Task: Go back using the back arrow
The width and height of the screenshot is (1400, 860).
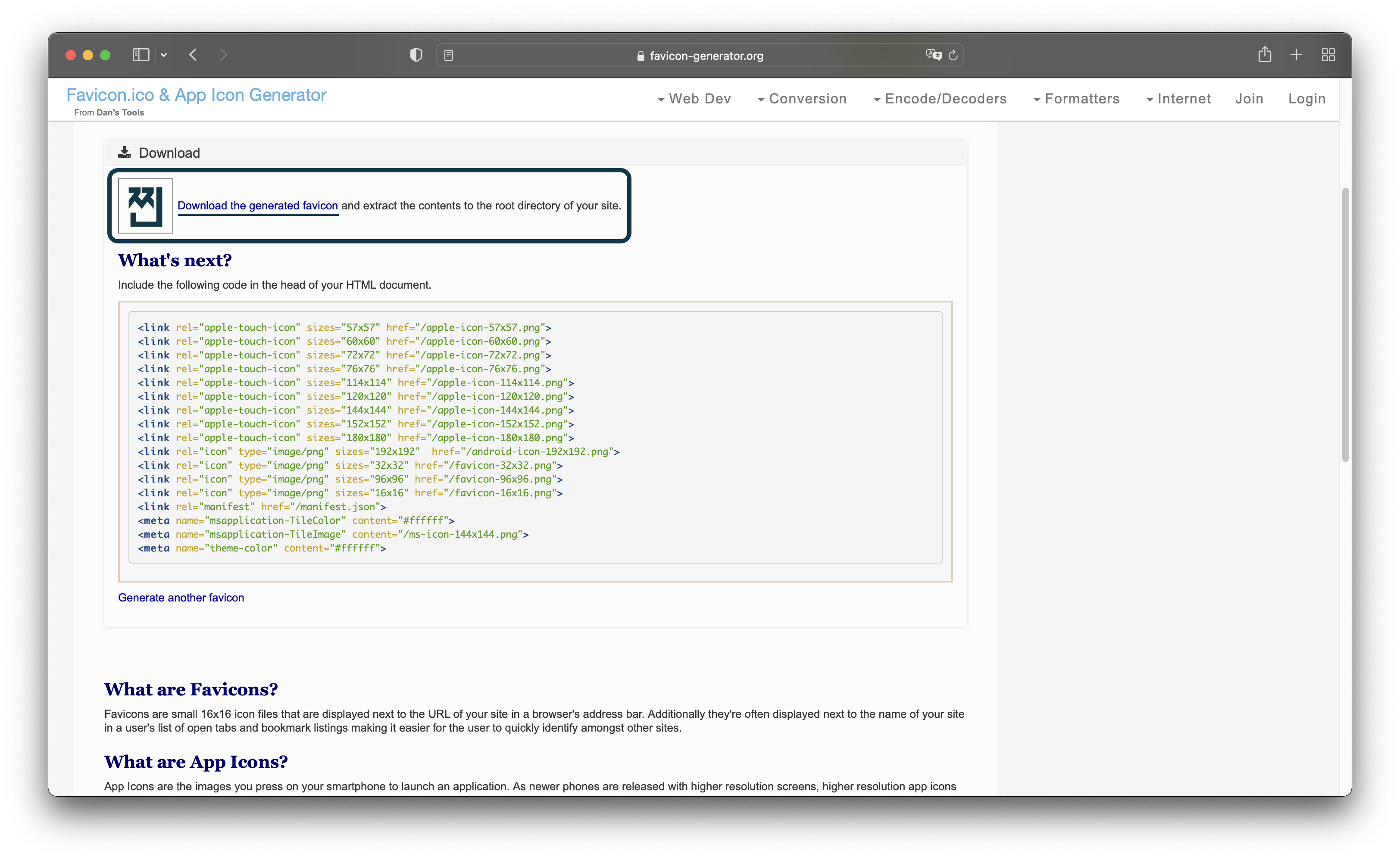Action: point(194,55)
